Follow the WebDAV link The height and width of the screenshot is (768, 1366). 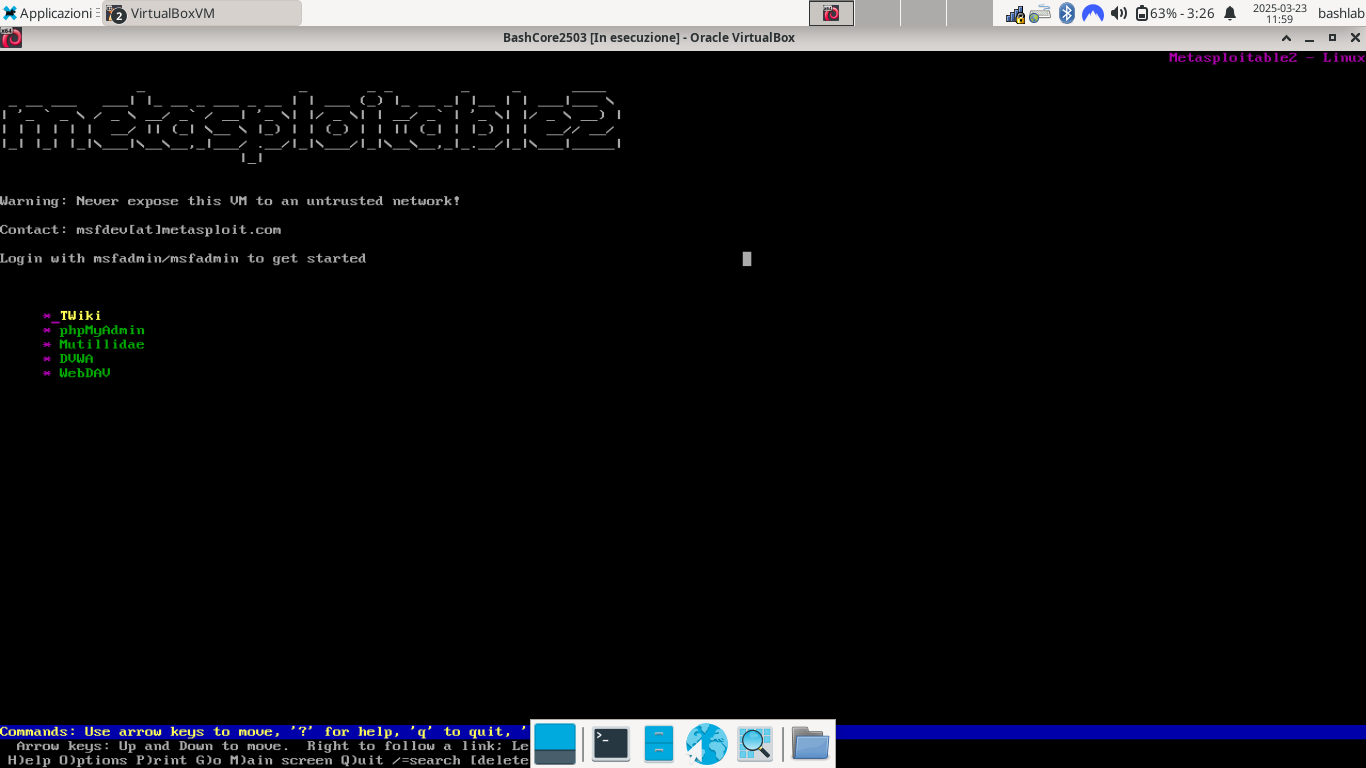tap(85, 373)
